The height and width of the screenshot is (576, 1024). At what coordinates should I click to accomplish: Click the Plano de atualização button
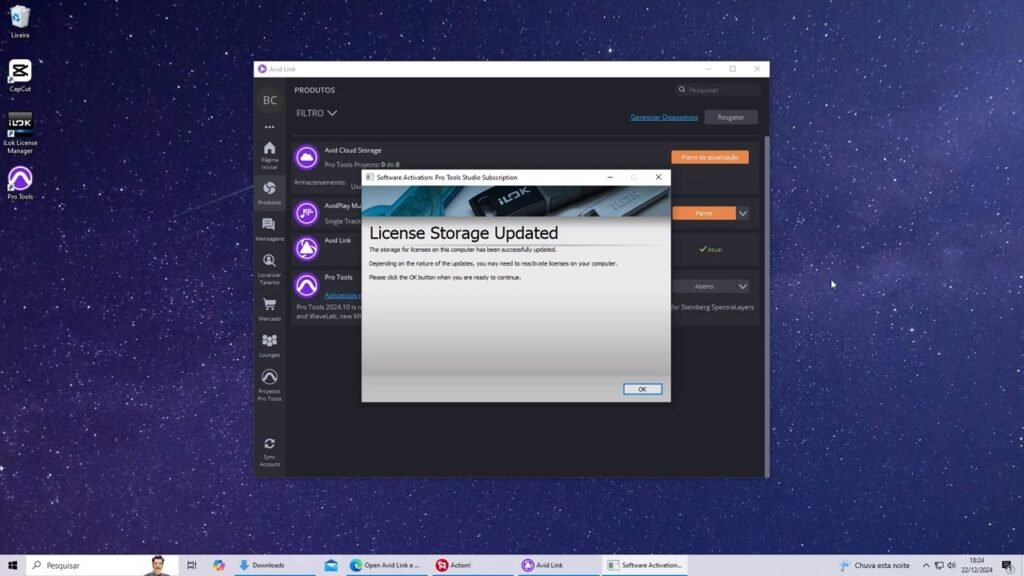(x=710, y=157)
